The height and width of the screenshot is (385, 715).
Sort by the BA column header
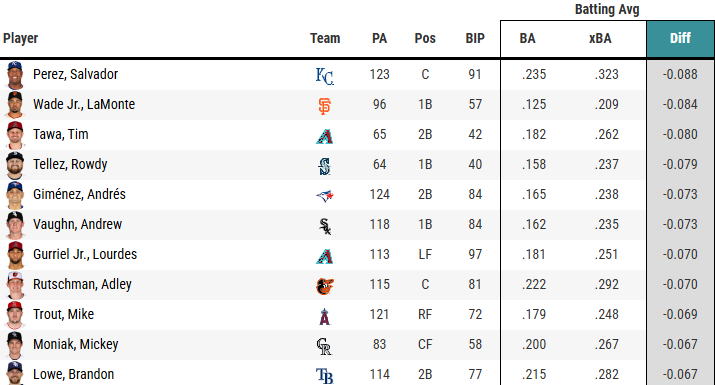click(528, 38)
